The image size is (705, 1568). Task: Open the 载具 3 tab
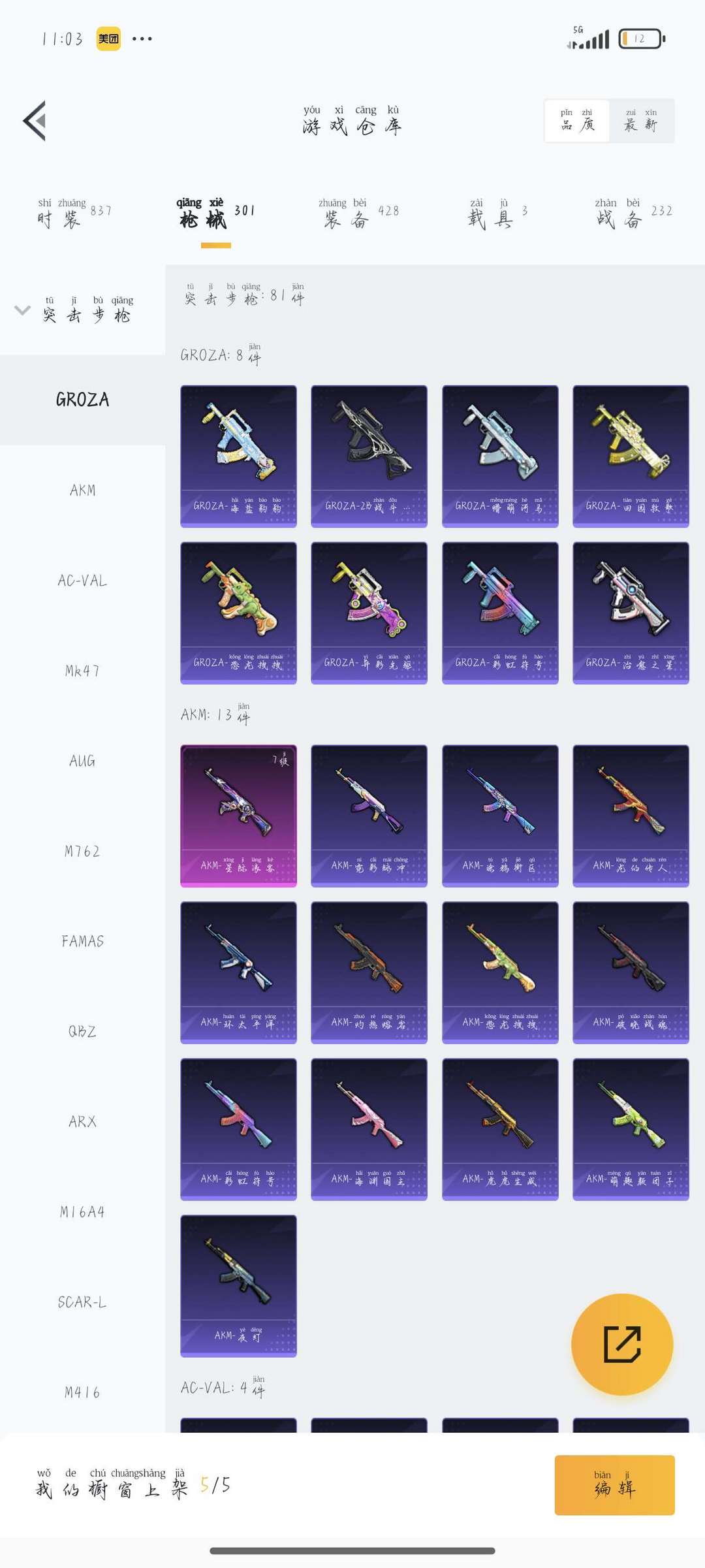click(497, 214)
